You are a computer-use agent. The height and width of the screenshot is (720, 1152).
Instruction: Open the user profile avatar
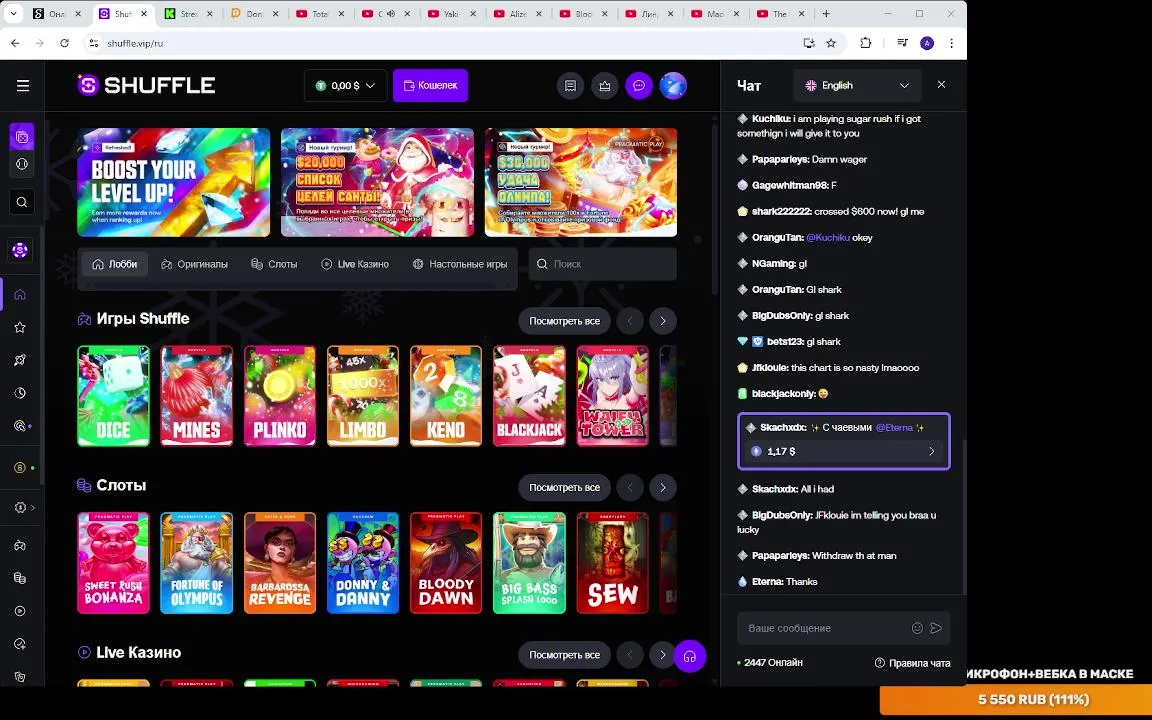pyautogui.click(x=673, y=86)
